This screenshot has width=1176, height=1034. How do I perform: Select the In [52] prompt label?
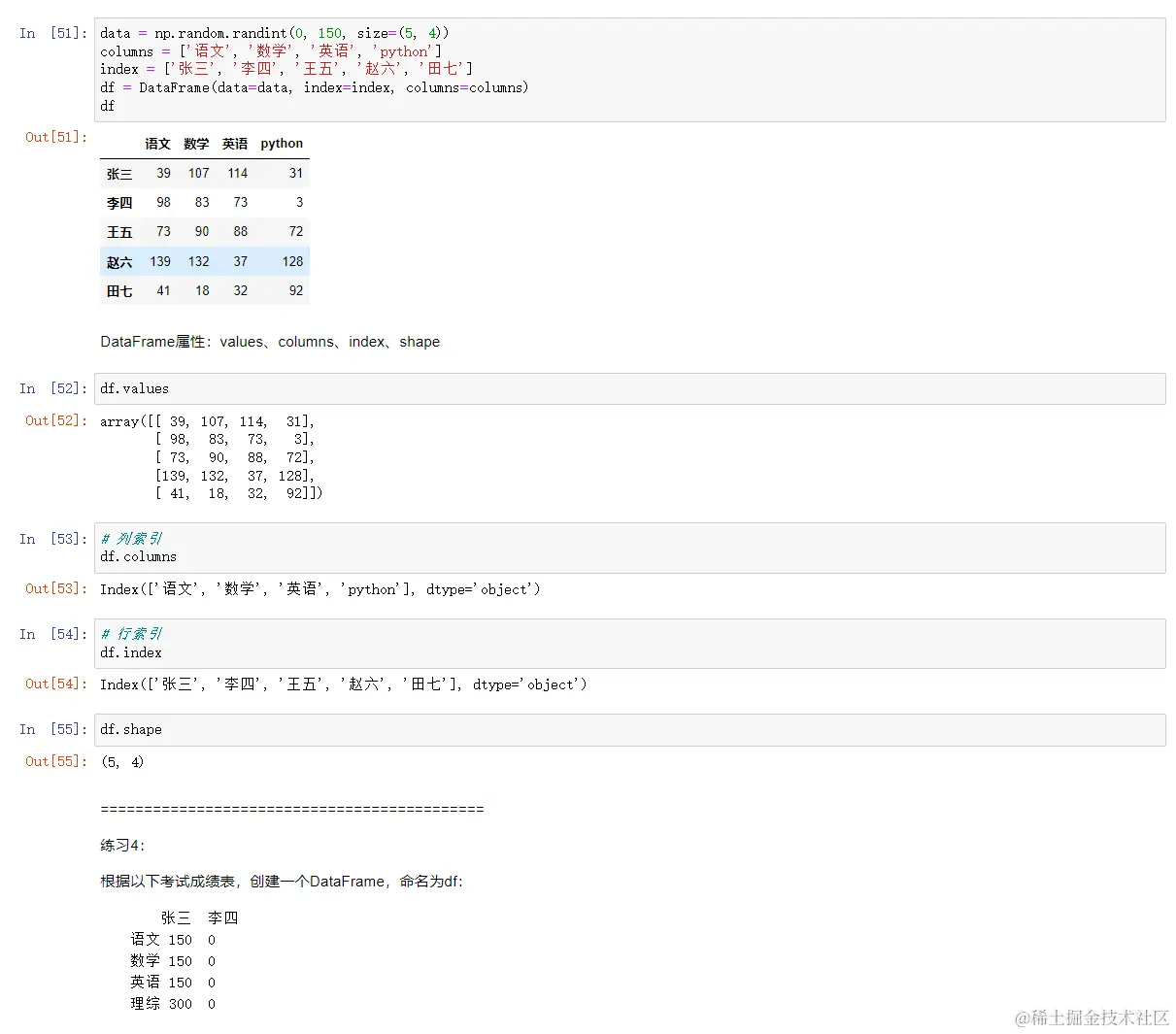tap(53, 388)
